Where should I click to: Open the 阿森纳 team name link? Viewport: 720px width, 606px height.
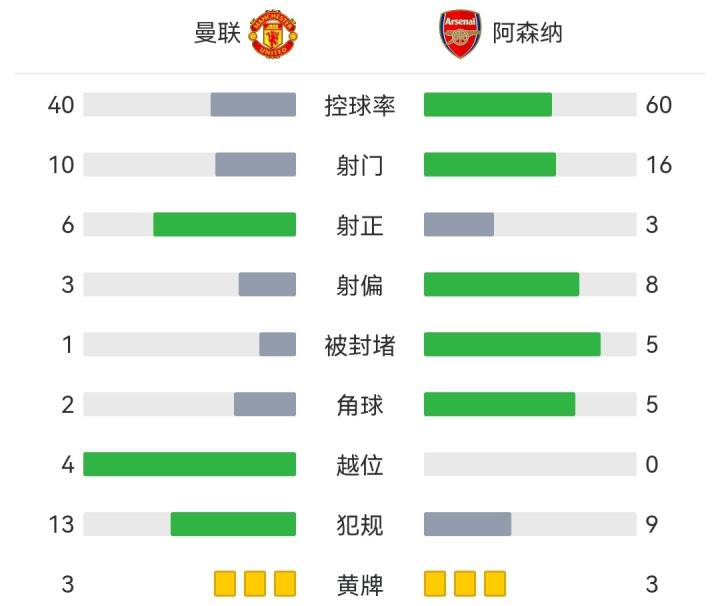[x=528, y=34]
